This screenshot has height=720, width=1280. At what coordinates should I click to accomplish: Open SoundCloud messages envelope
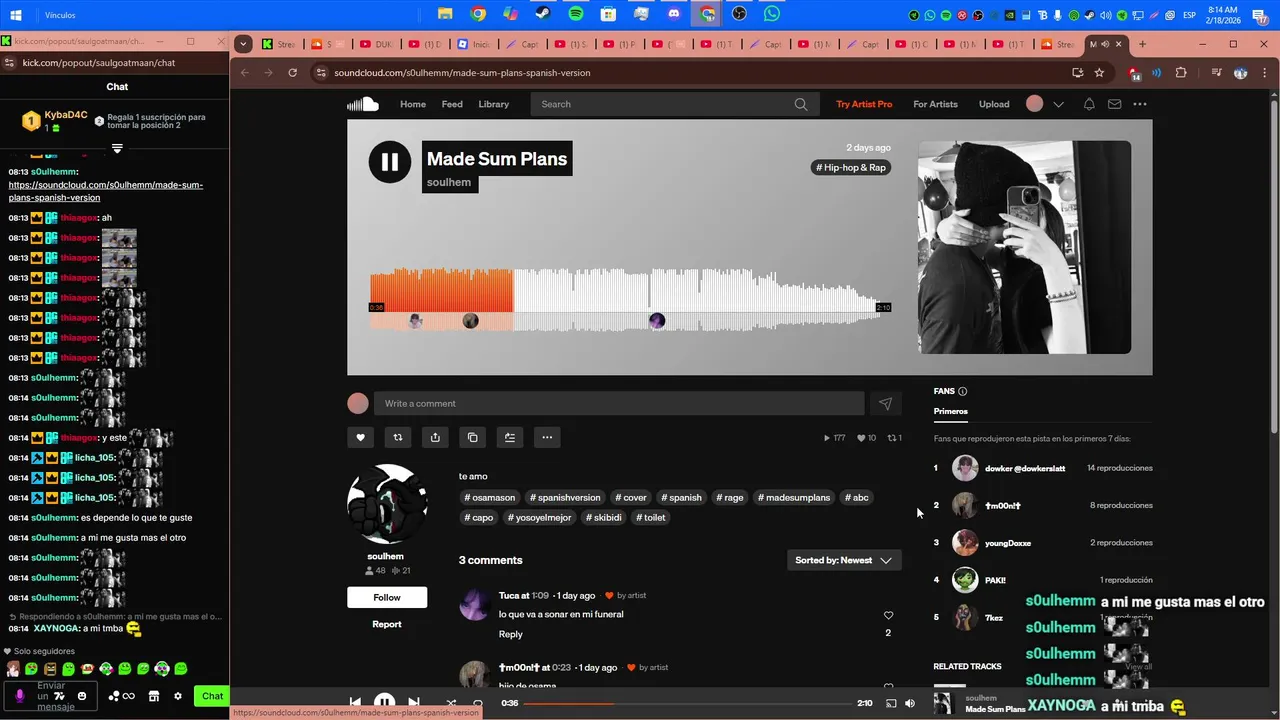pos(1114,104)
